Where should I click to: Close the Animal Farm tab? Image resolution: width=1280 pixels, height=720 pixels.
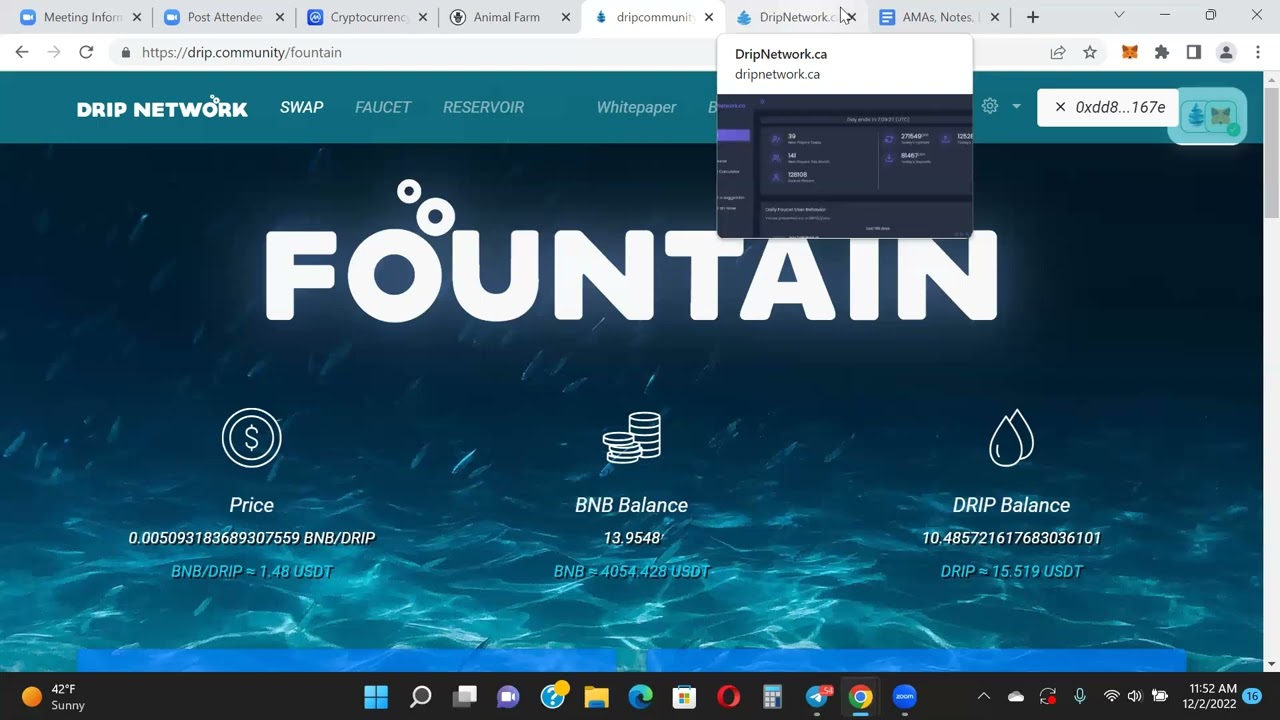click(565, 17)
